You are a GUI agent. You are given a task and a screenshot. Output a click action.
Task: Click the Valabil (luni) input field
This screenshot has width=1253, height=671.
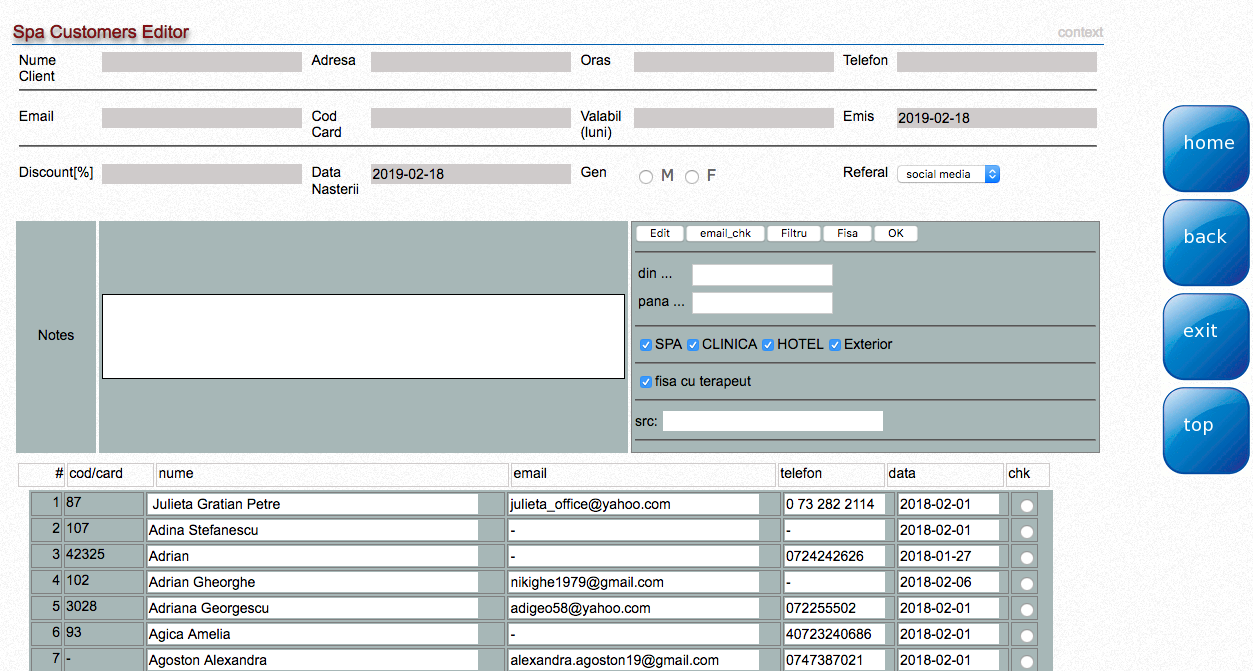tap(733, 118)
